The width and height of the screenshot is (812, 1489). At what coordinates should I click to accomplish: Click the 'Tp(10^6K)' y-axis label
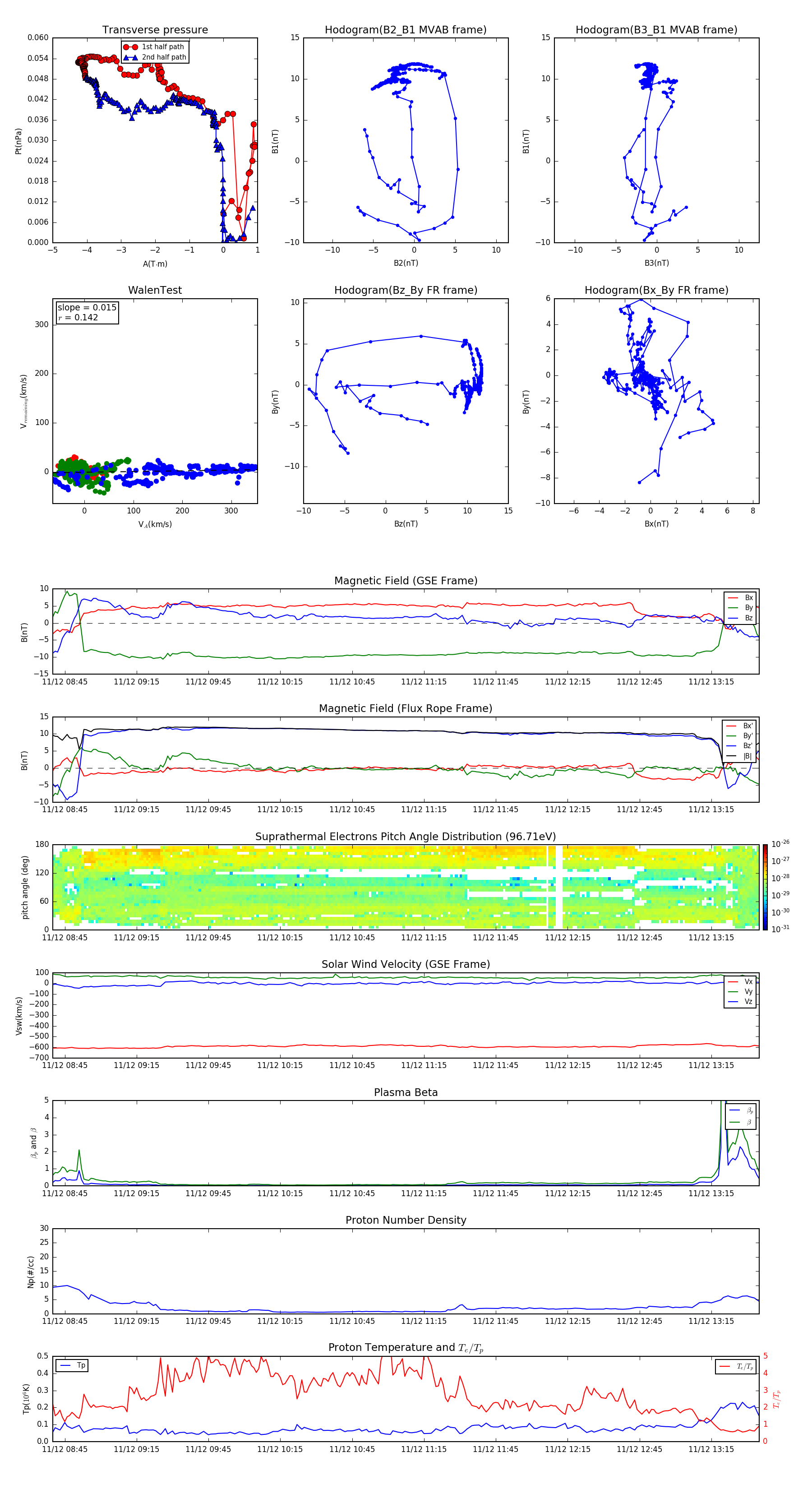26,1399
